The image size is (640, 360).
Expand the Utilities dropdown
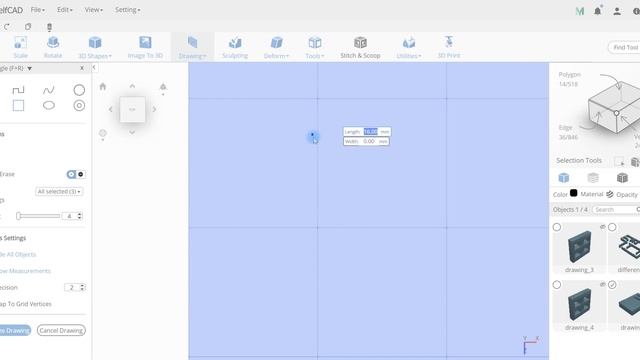pyautogui.click(x=409, y=47)
